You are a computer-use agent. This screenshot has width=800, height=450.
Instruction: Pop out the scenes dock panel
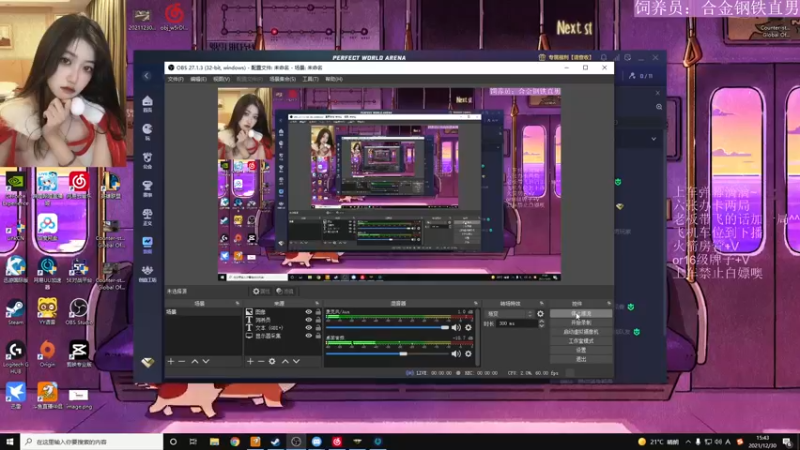pyautogui.click(x=237, y=304)
